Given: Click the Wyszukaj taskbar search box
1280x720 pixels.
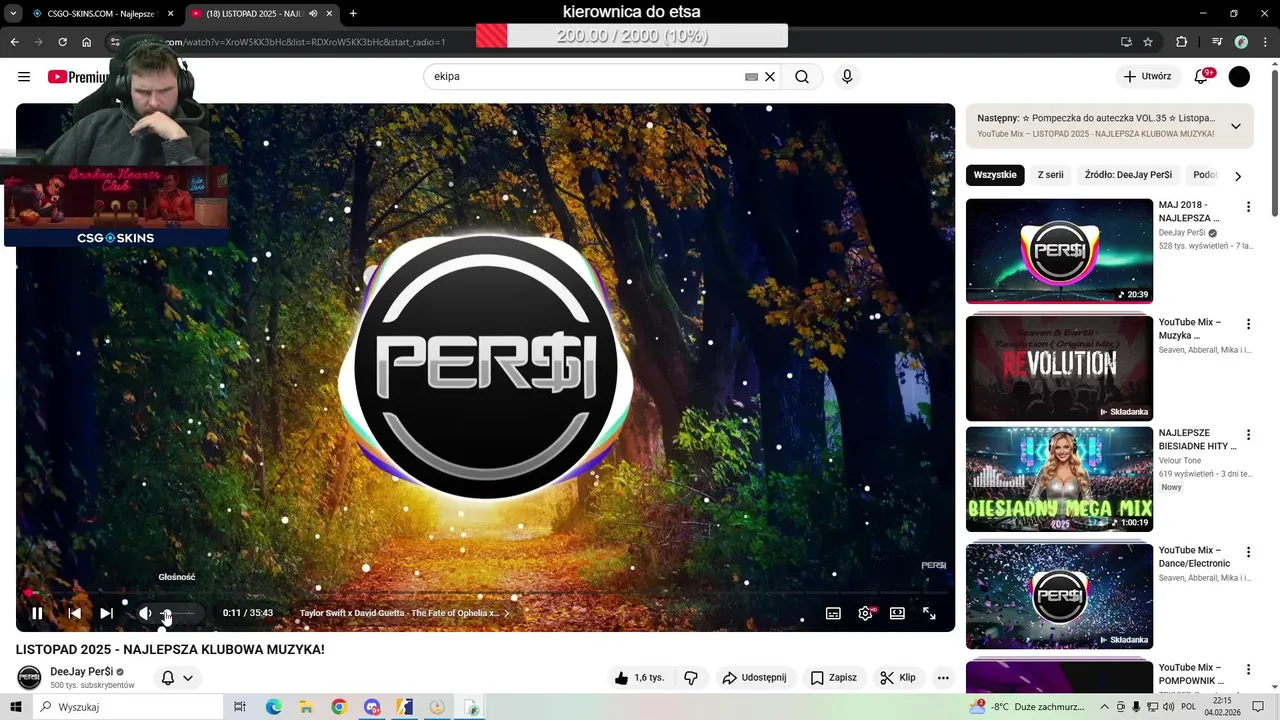Looking at the screenshot, I should 129,707.
